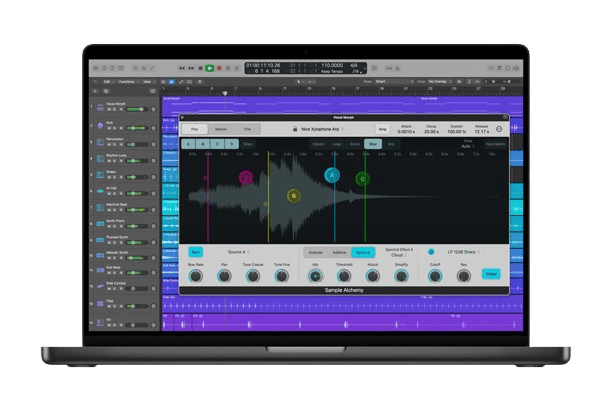Screen dimensions: 612x408
Task: Click the yellow B source handle circle
Action: pos(293,196)
